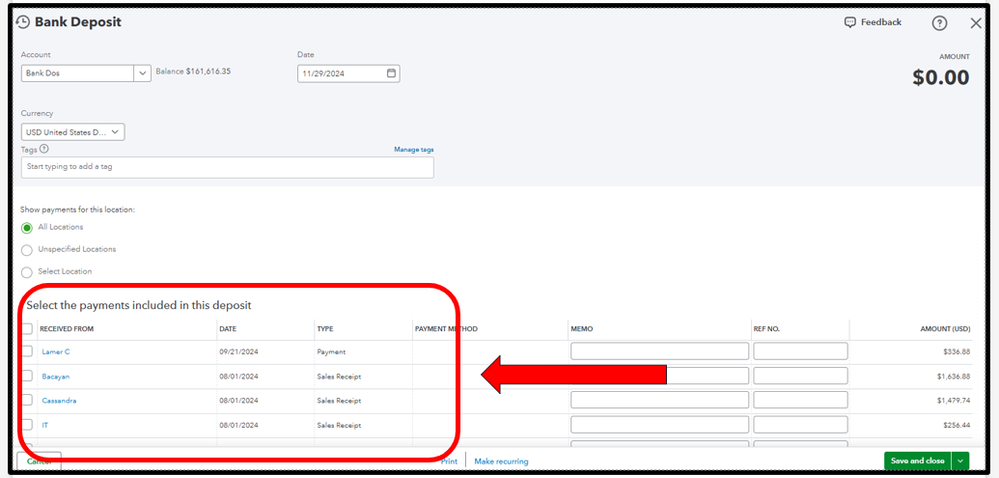This screenshot has height=478, width=999.
Task: Click the Ref No. field for Bacayan row
Action: pyautogui.click(x=800, y=376)
